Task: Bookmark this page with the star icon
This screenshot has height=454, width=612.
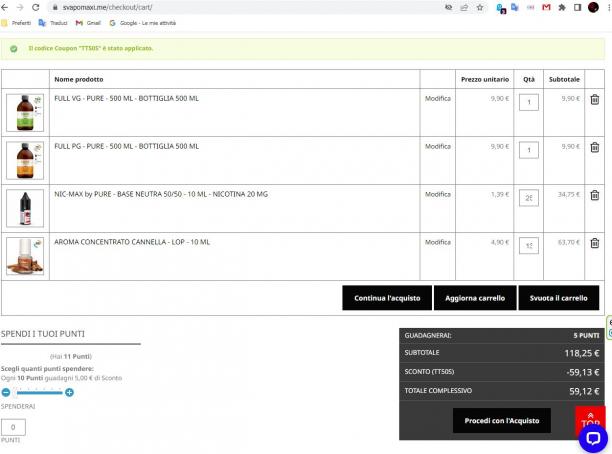Action: click(x=480, y=7)
